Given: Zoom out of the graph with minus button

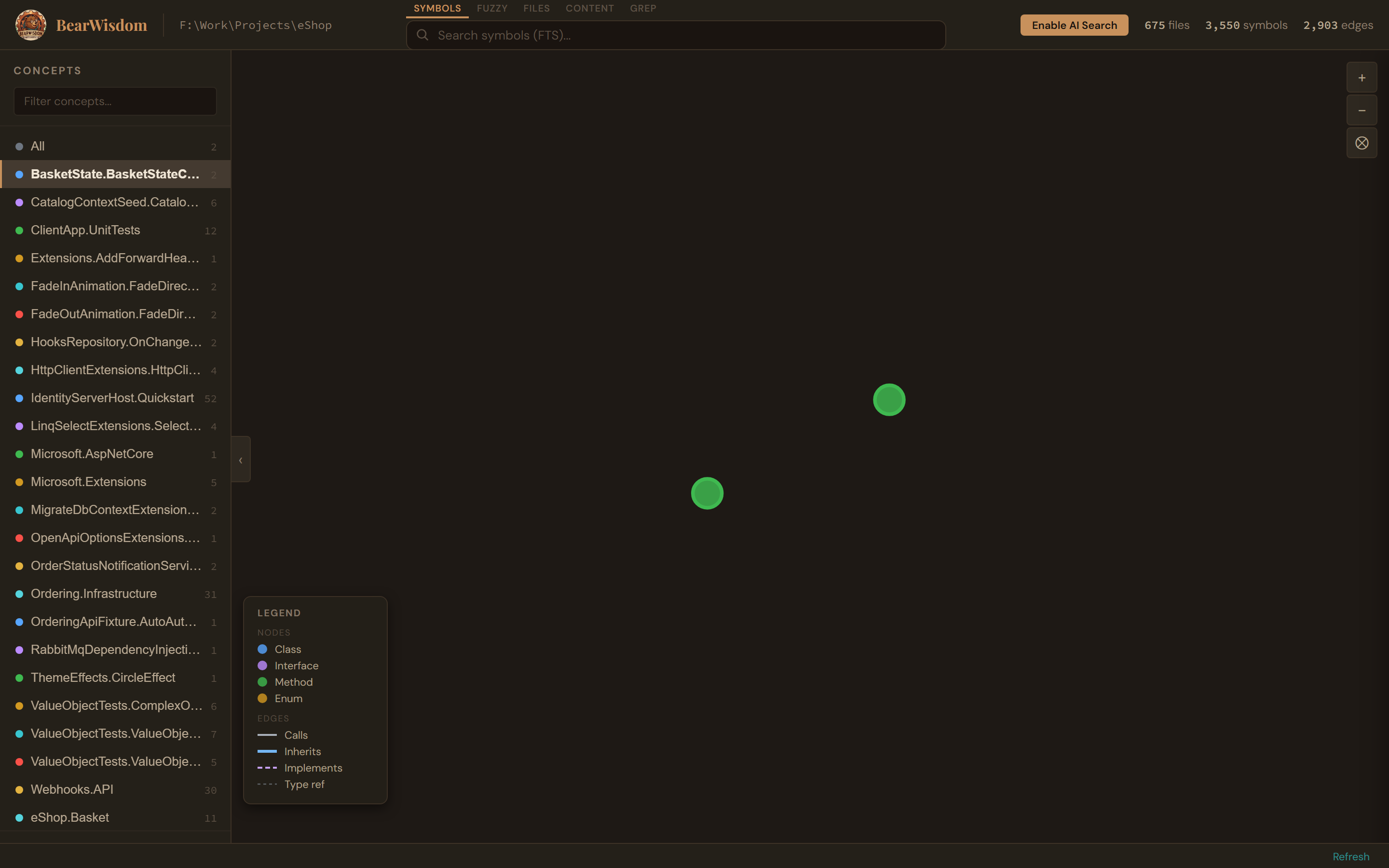Looking at the screenshot, I should point(1362,109).
